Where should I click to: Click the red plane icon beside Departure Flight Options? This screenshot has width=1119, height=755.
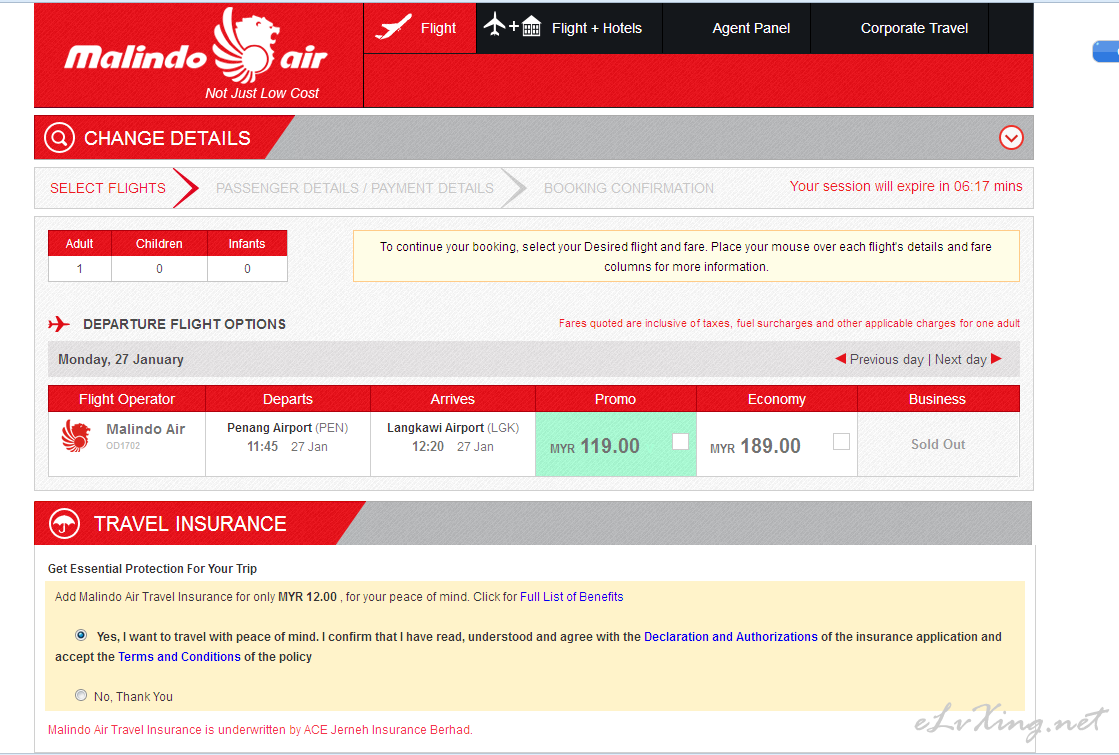click(59, 324)
